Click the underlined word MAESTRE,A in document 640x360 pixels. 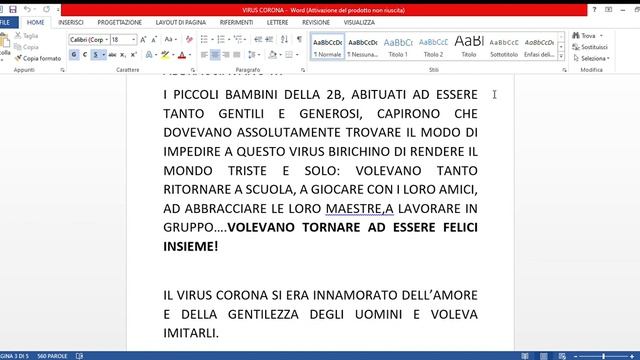[360, 209]
